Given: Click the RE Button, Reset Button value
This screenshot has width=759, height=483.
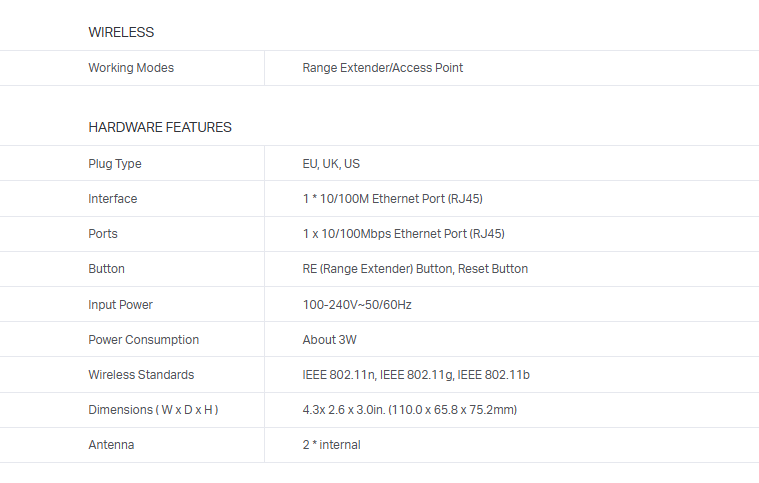Looking at the screenshot, I should 415,269.
